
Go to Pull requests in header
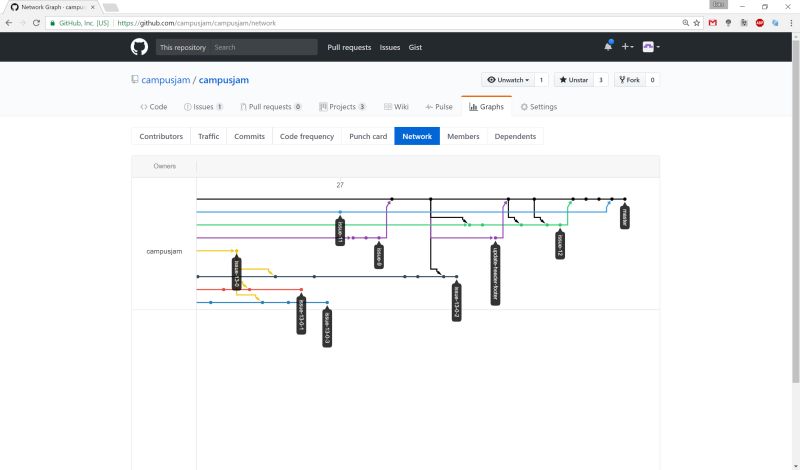pos(349,47)
